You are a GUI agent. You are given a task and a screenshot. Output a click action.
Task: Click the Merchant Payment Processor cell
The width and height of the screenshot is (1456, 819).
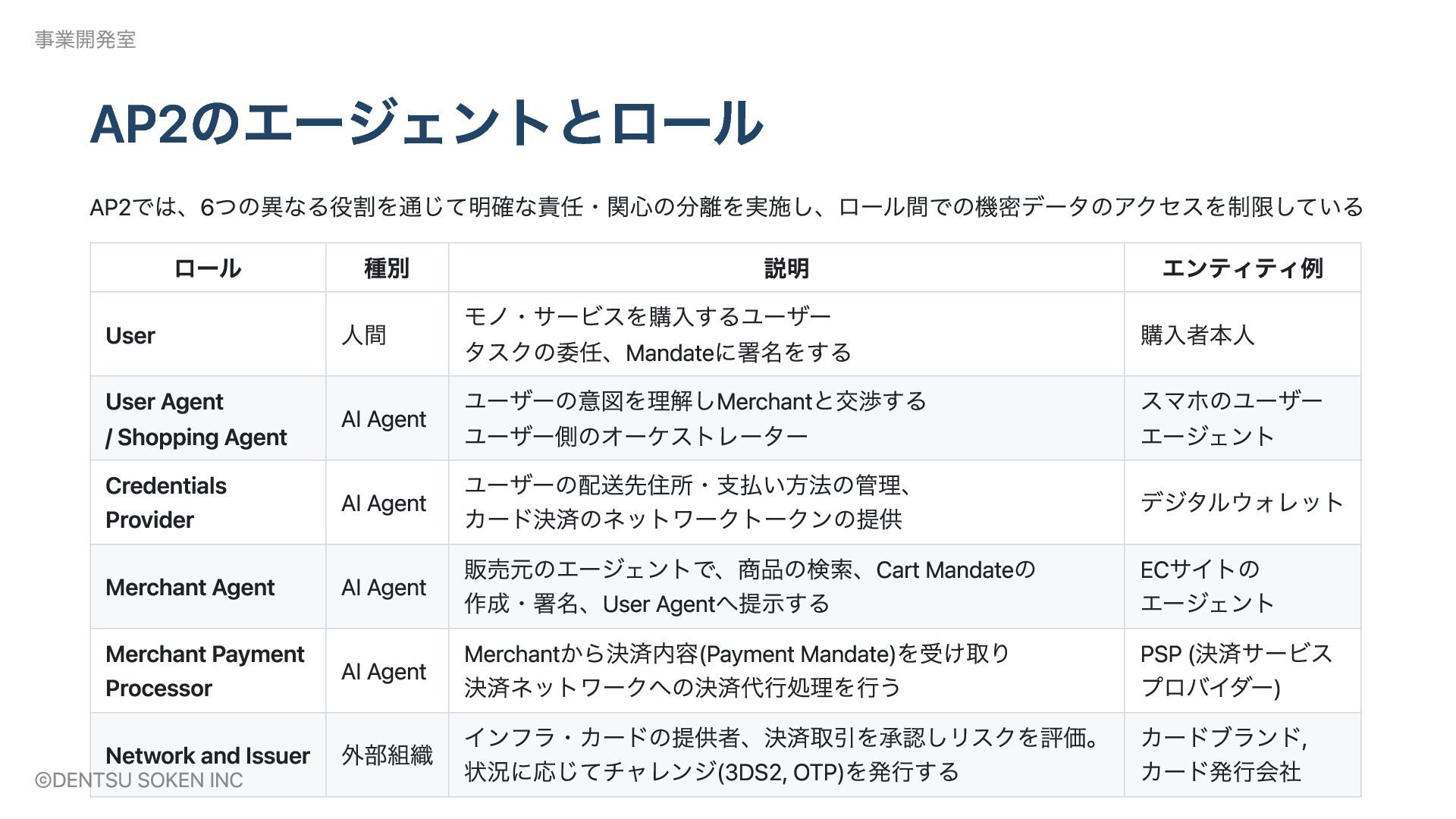(x=205, y=671)
